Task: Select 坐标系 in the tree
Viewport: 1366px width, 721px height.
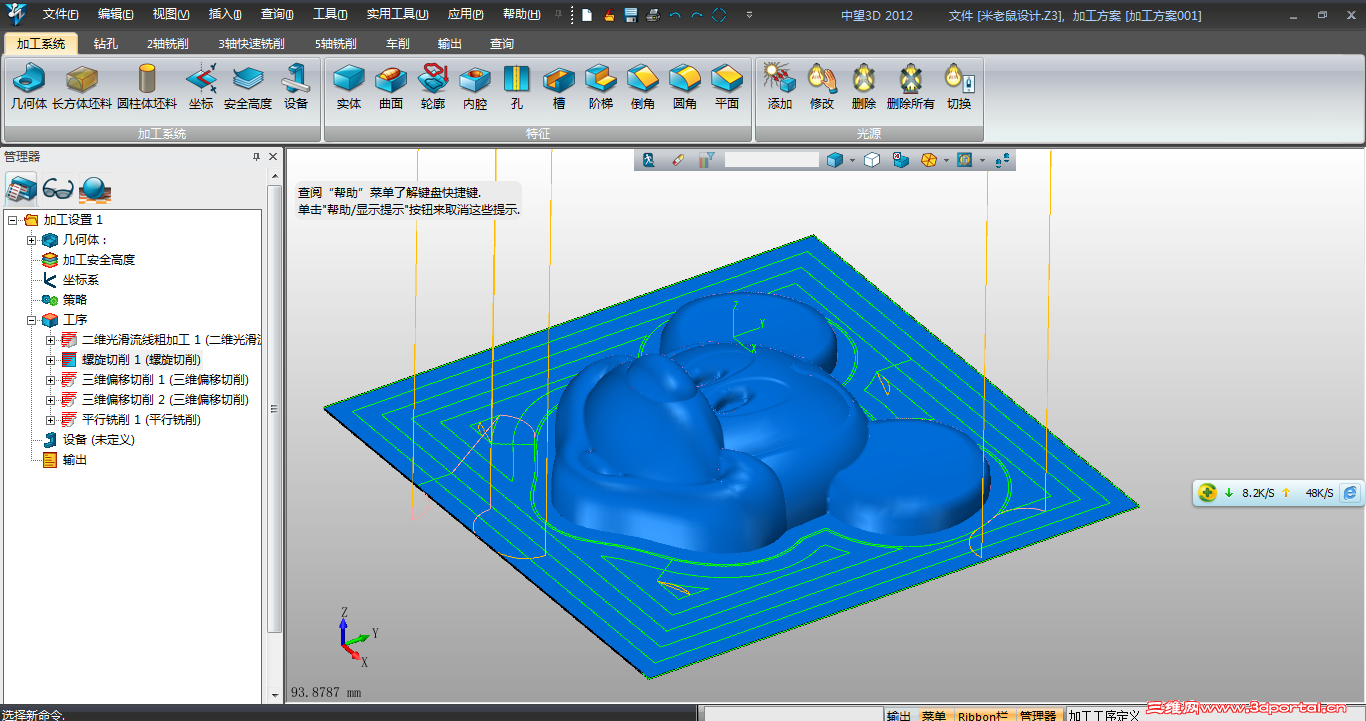Action: pyautogui.click(x=80, y=280)
